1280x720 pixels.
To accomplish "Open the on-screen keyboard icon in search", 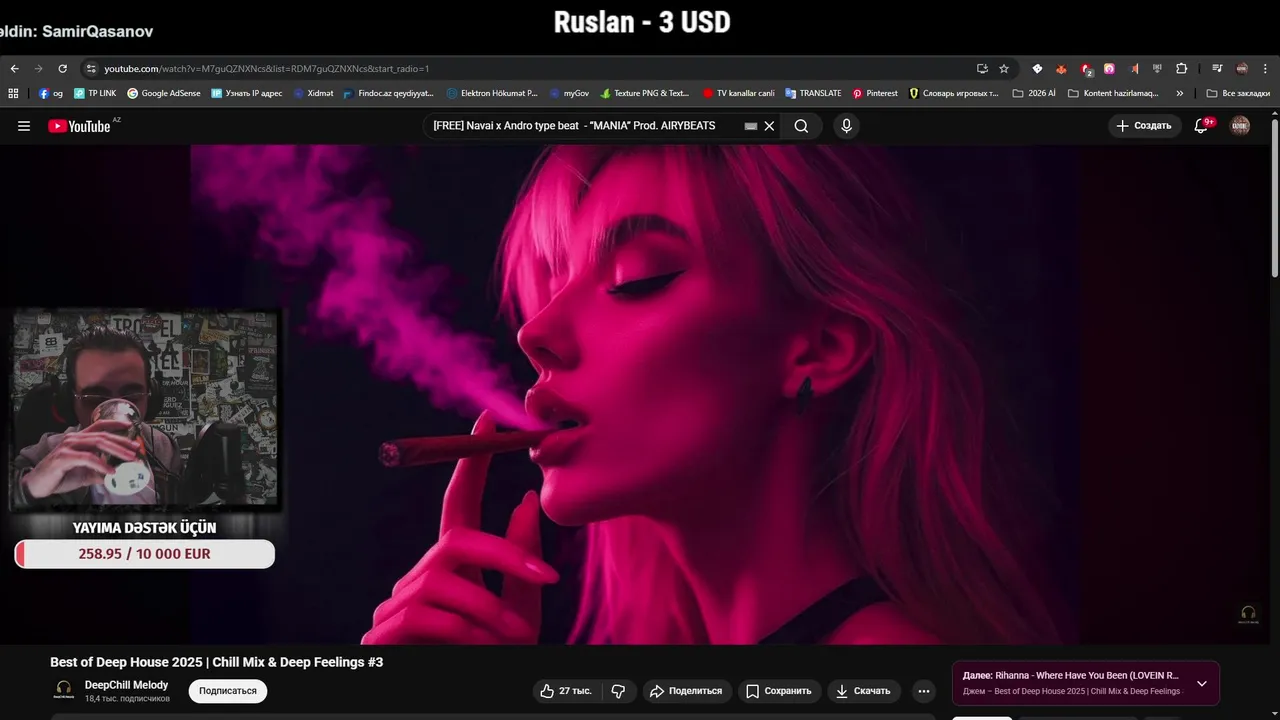I will 751,126.
